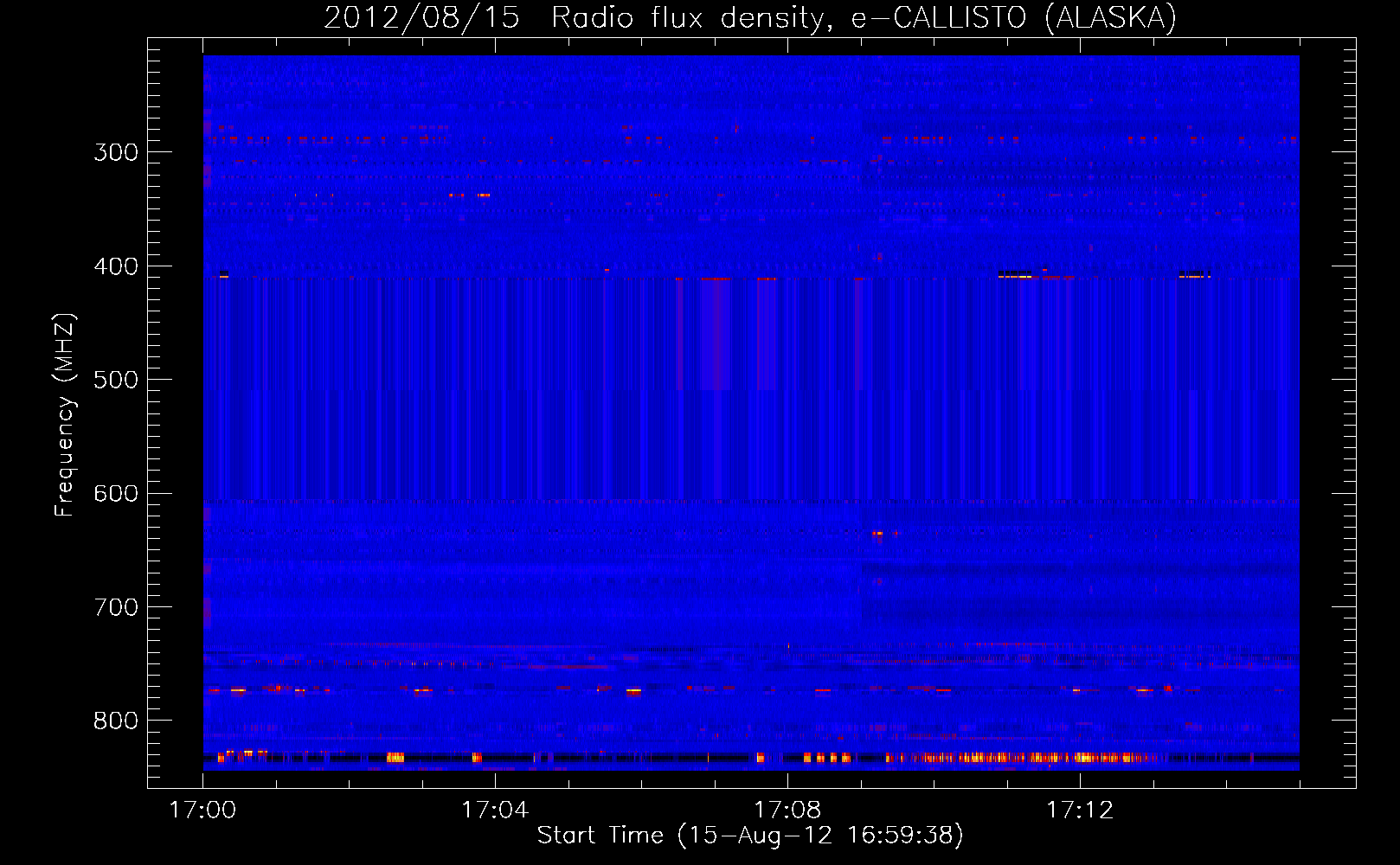The image size is (1400, 865).
Task: Click the 300 frequency tick label
Action: click(116, 152)
